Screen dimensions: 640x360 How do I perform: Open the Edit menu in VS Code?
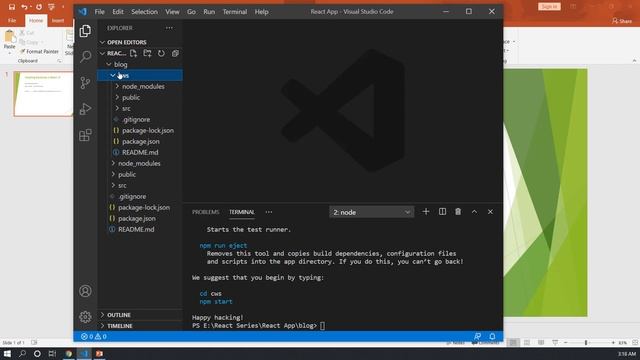coord(118,12)
